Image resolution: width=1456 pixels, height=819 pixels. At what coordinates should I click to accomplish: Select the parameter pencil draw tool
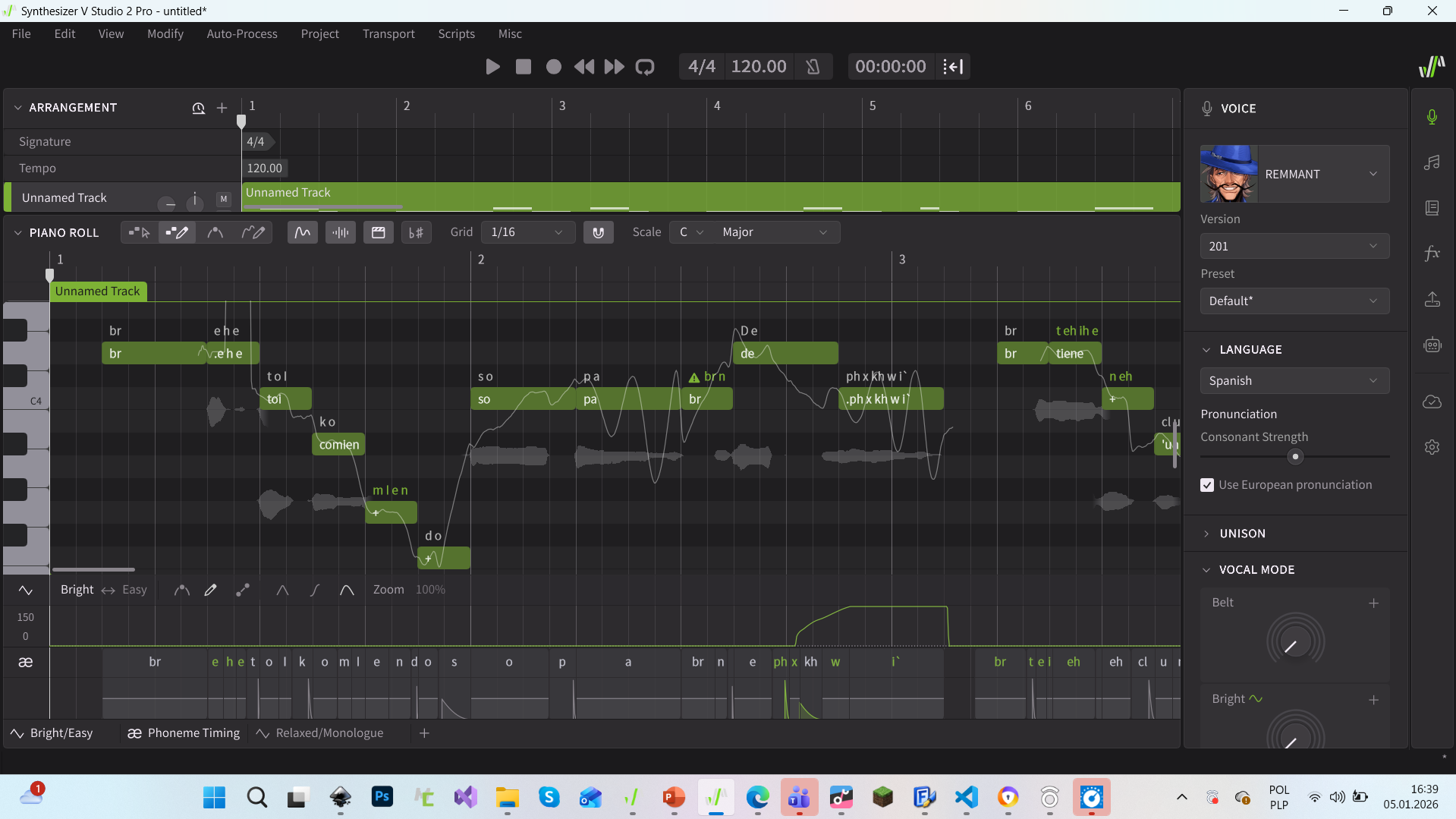tap(211, 590)
